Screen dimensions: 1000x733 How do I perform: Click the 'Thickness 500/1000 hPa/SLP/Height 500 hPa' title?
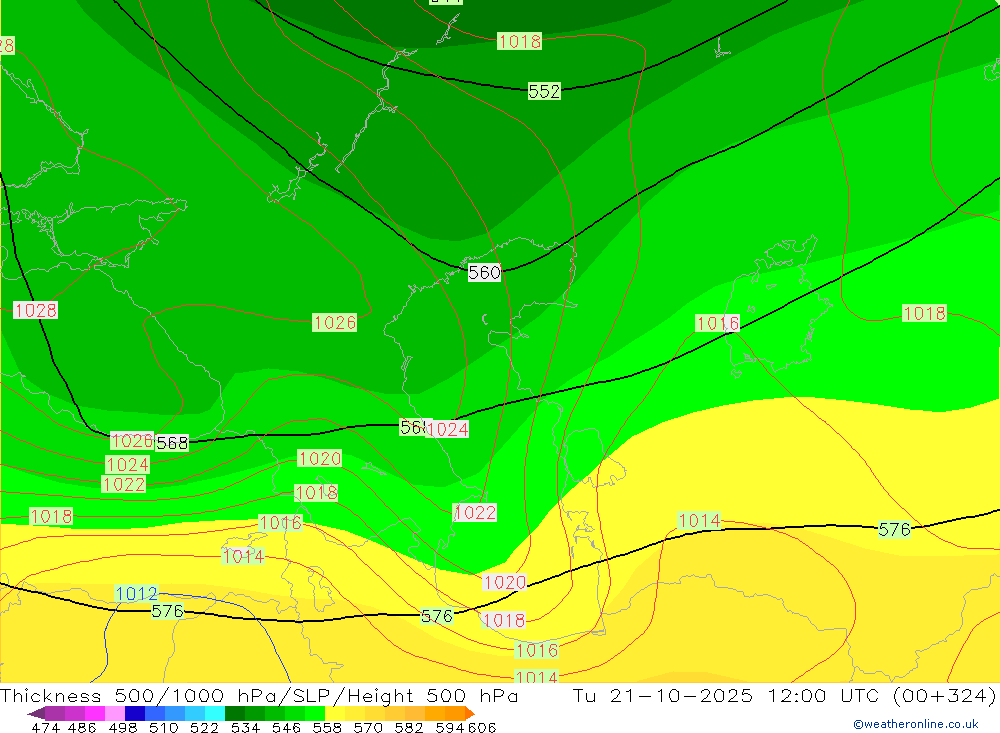[x=259, y=695]
